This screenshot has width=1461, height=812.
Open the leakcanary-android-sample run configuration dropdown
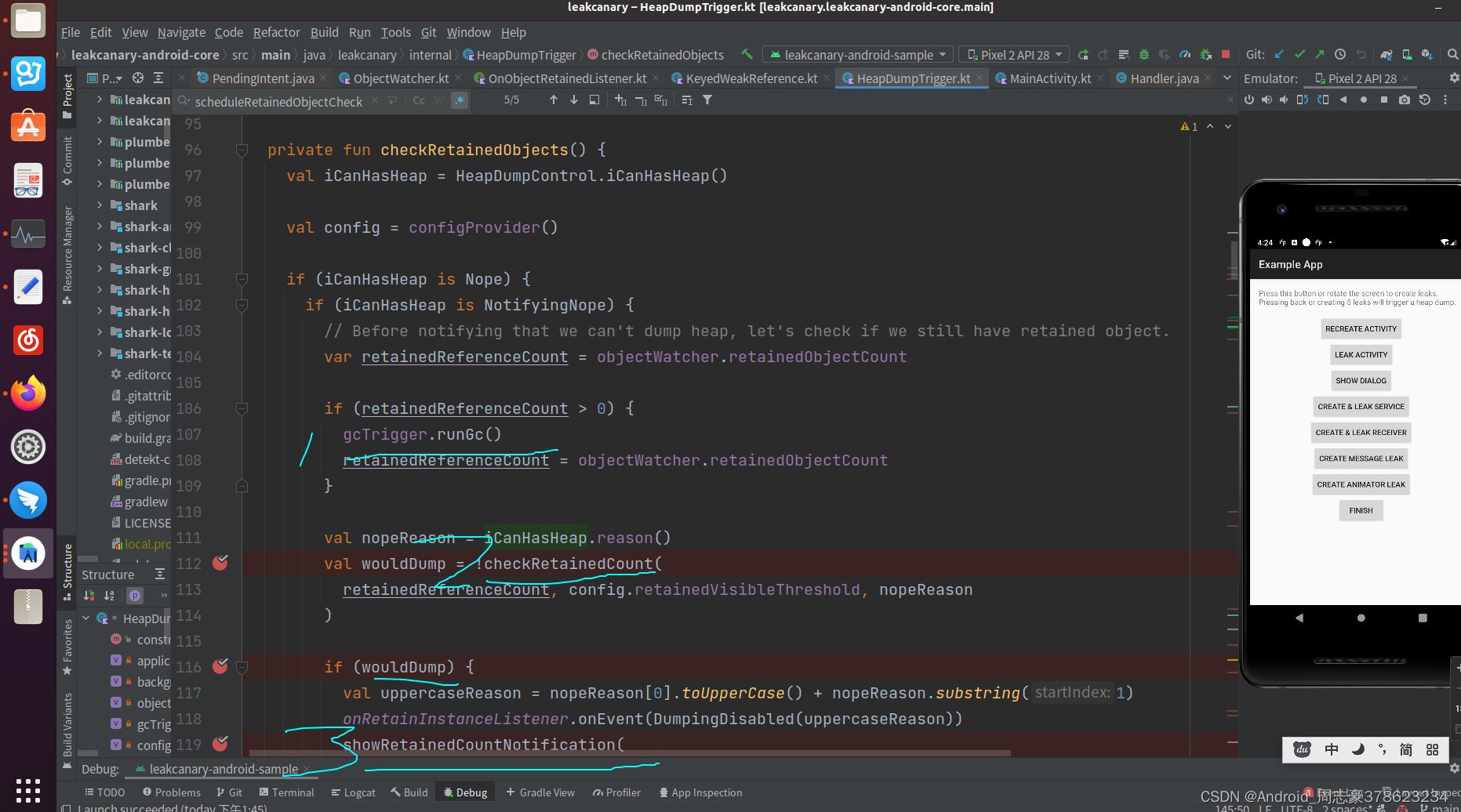858,55
